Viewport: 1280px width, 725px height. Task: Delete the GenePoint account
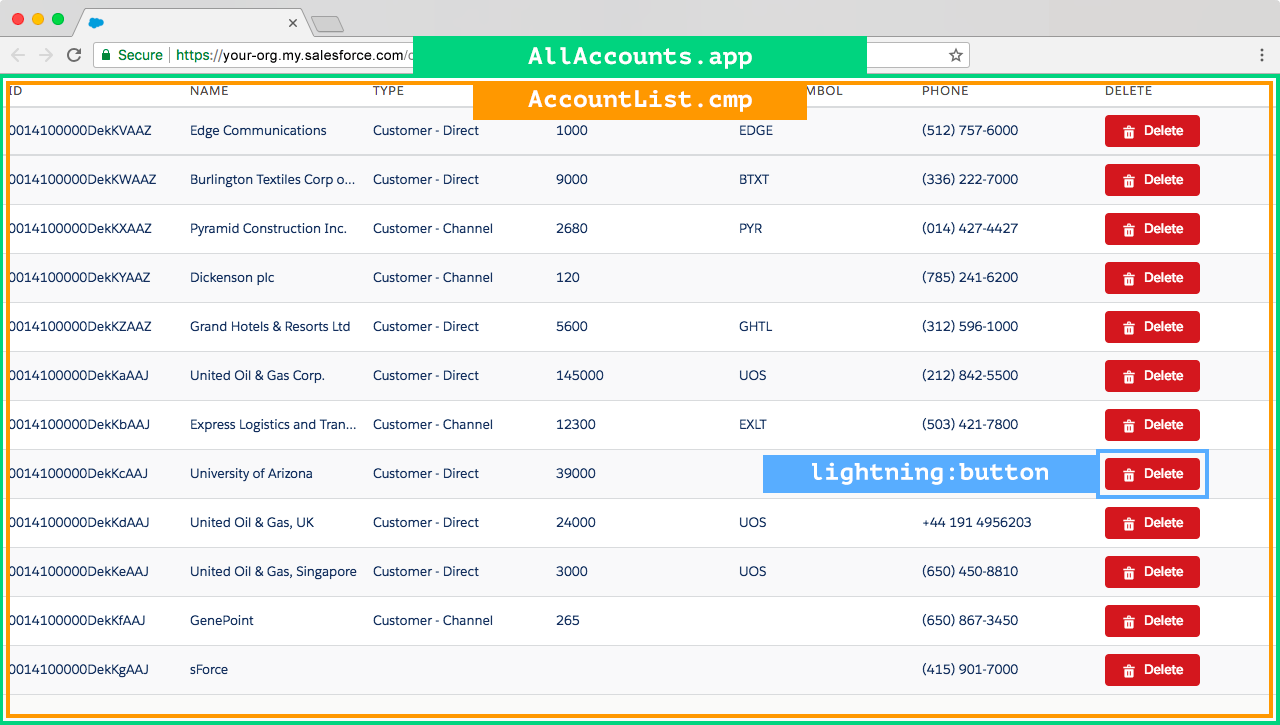coord(1152,621)
